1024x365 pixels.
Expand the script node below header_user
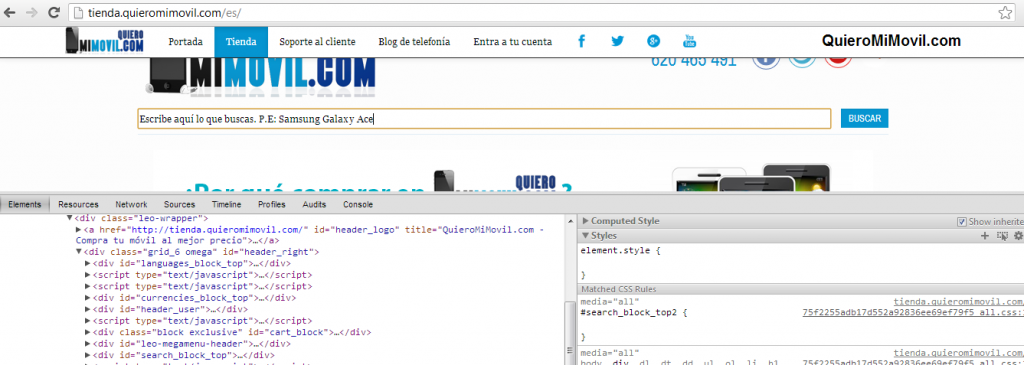point(88,321)
